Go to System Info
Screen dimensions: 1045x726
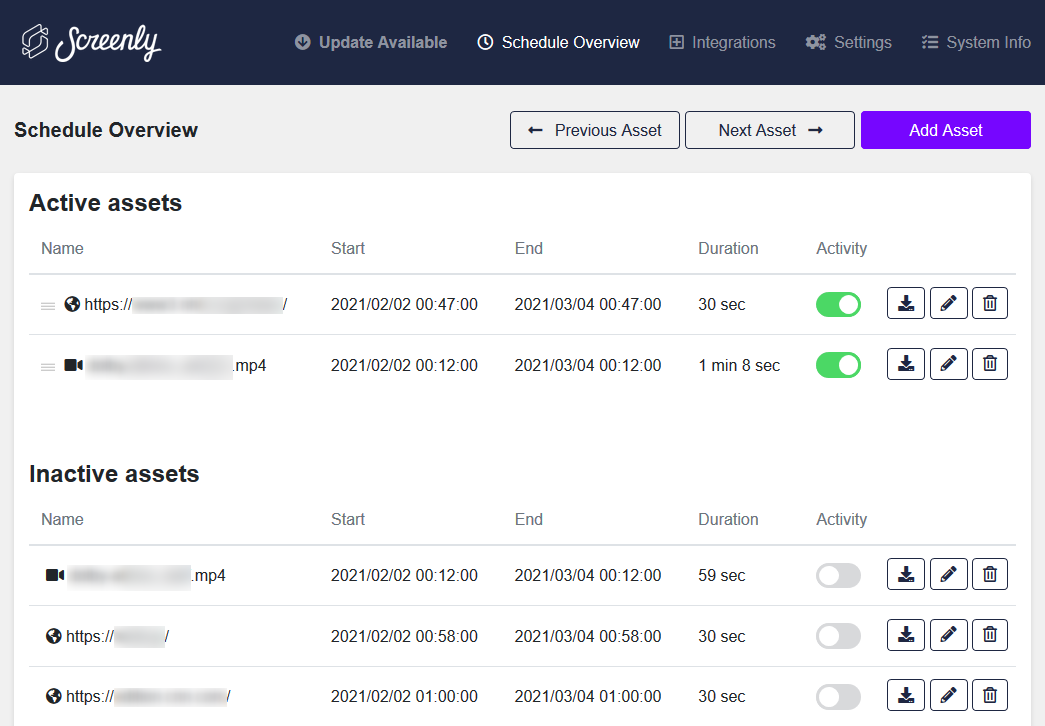point(976,42)
